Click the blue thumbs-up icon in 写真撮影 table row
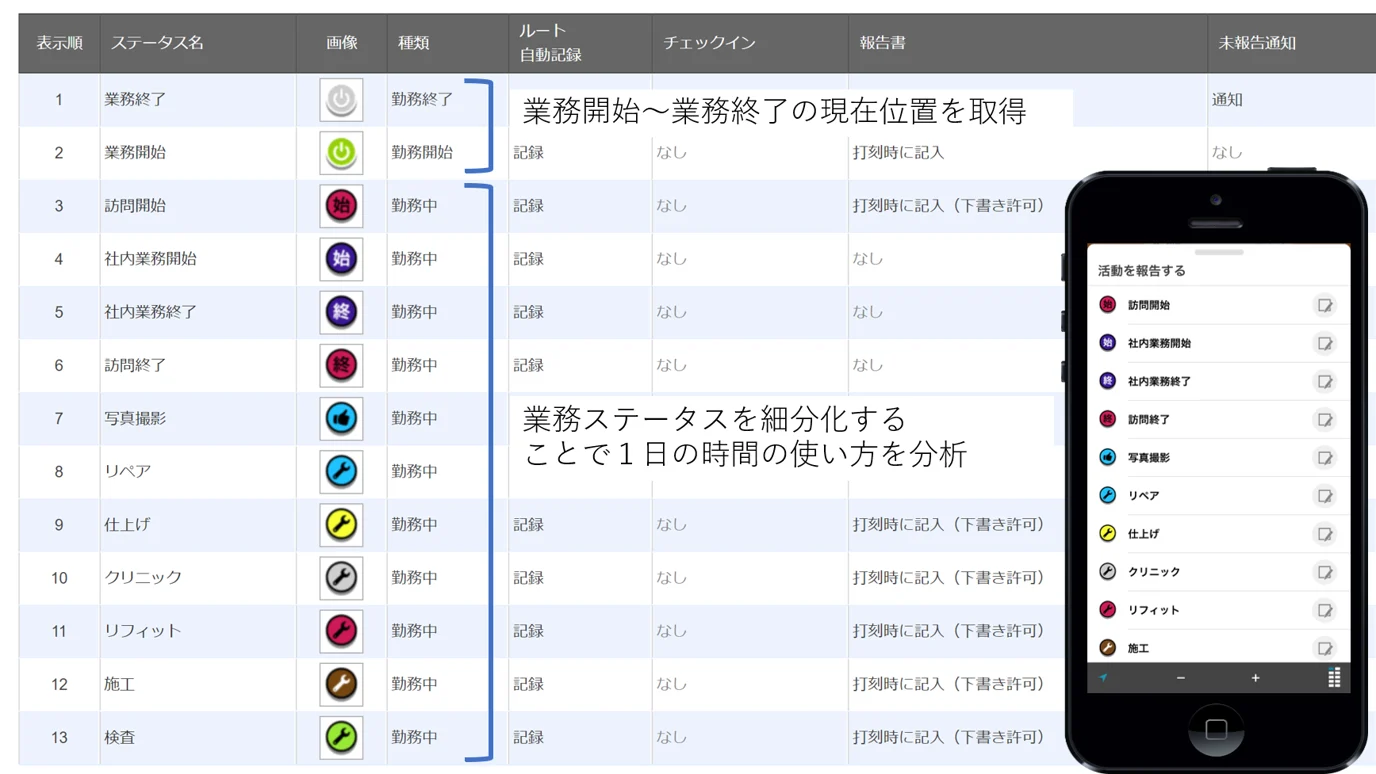 (341, 418)
